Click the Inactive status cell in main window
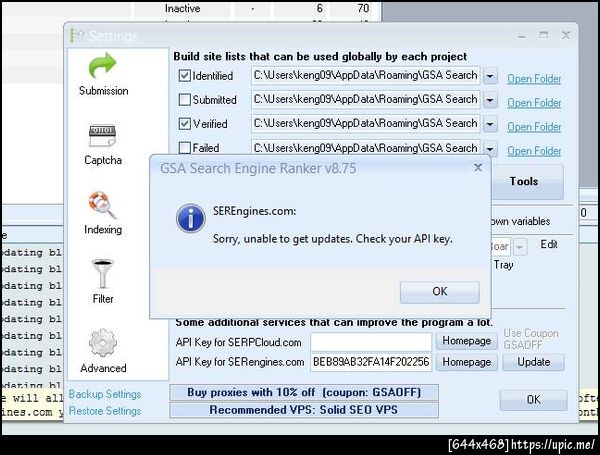The image size is (600, 455). (183, 8)
